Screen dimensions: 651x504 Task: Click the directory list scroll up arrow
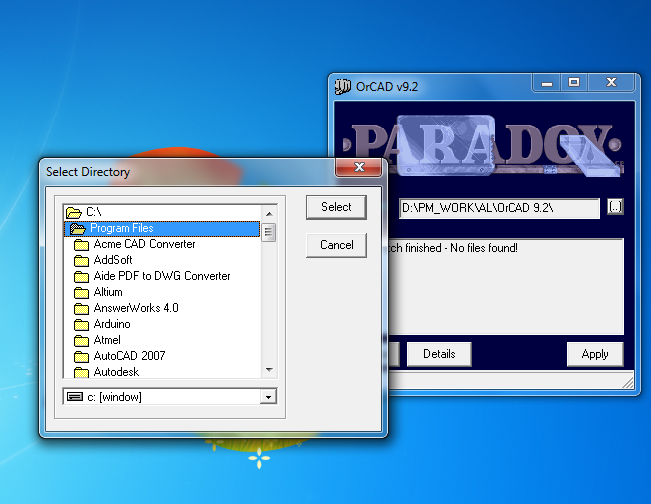(x=269, y=213)
